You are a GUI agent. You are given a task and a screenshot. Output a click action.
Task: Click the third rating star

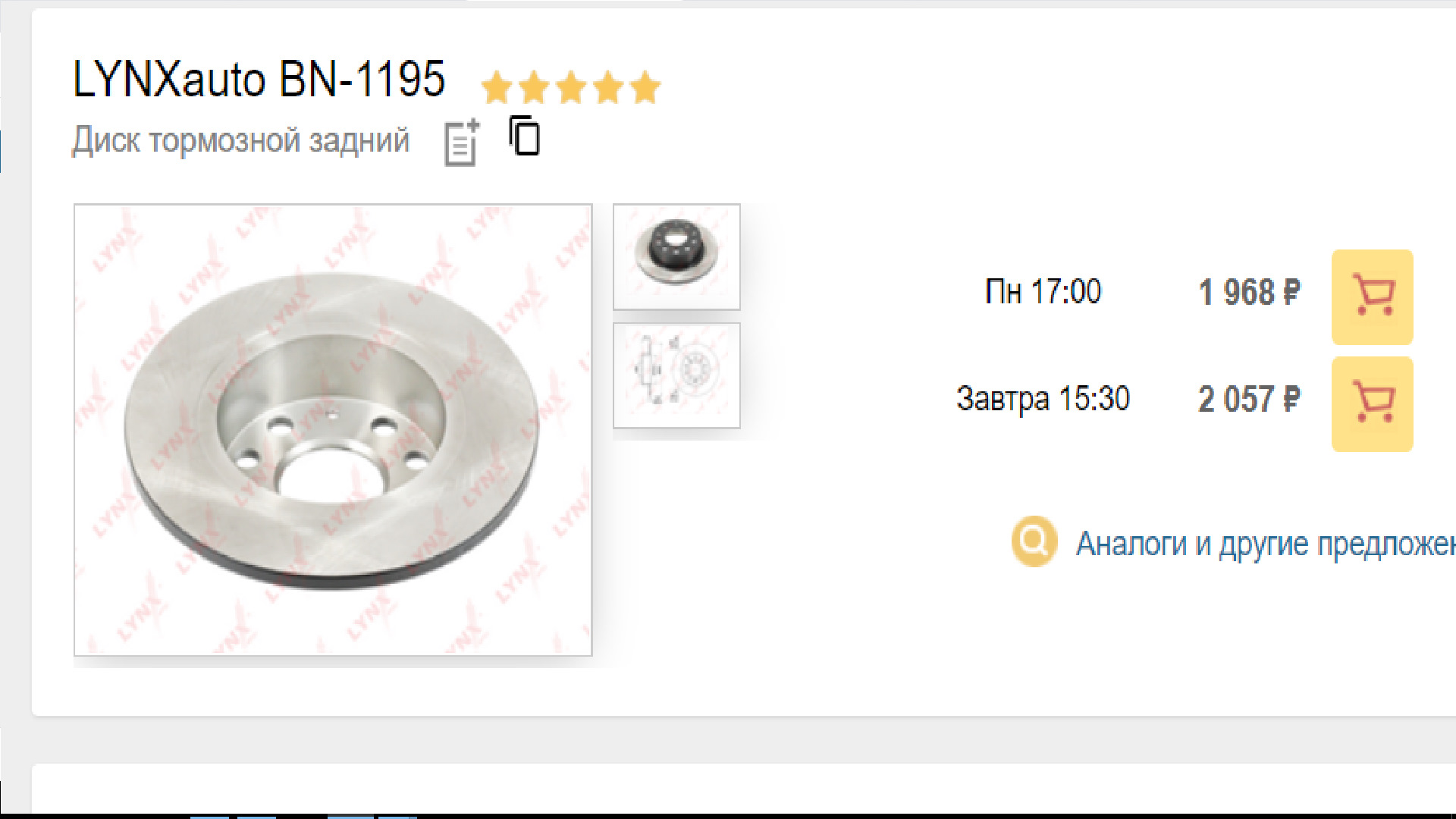(571, 87)
